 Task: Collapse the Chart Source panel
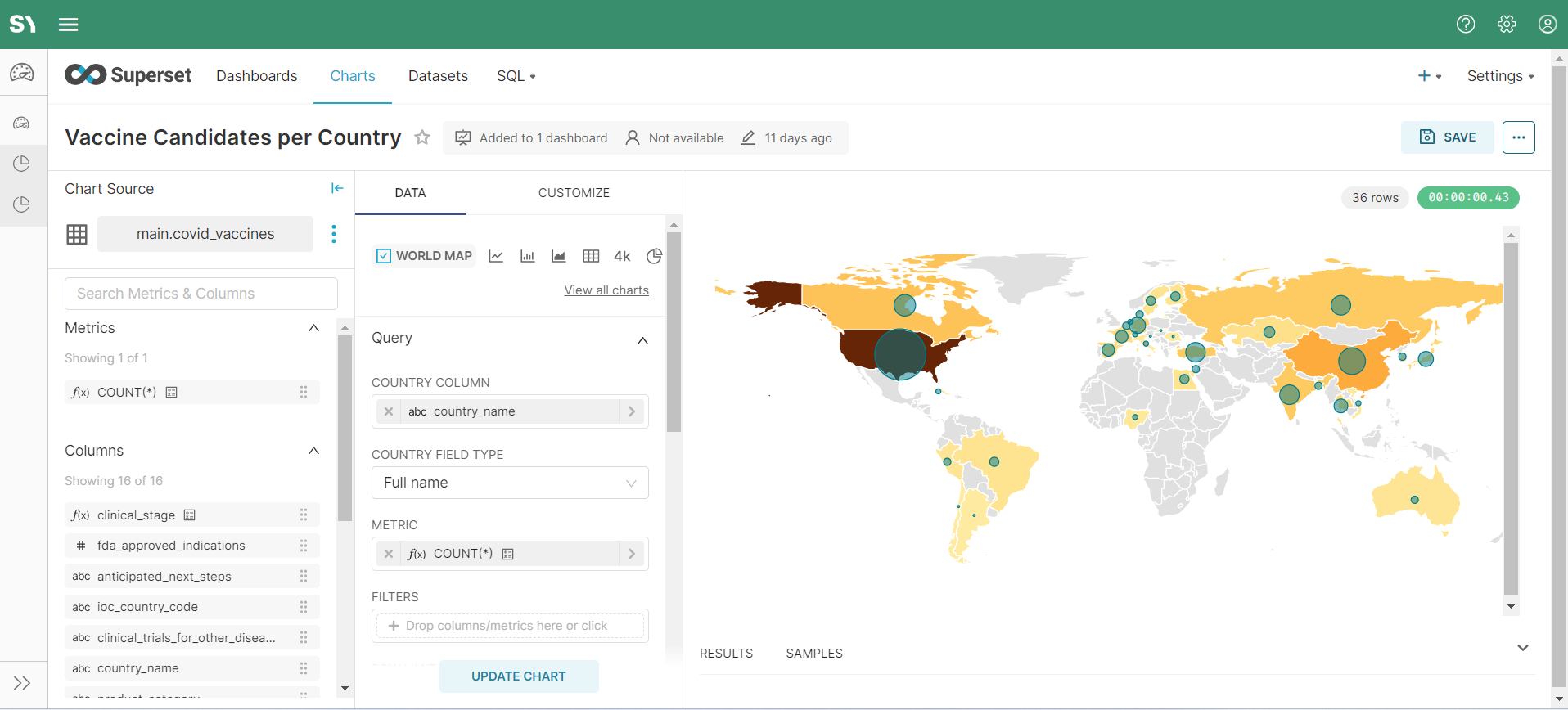[336, 188]
